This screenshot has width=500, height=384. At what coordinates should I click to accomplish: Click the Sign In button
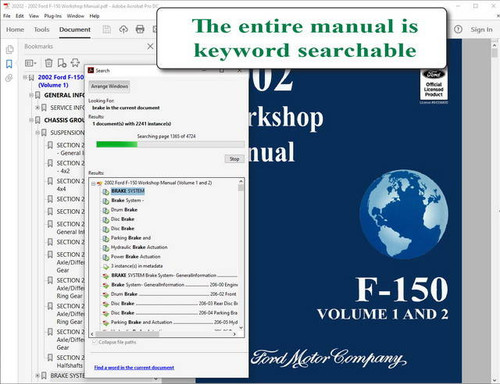click(481, 29)
